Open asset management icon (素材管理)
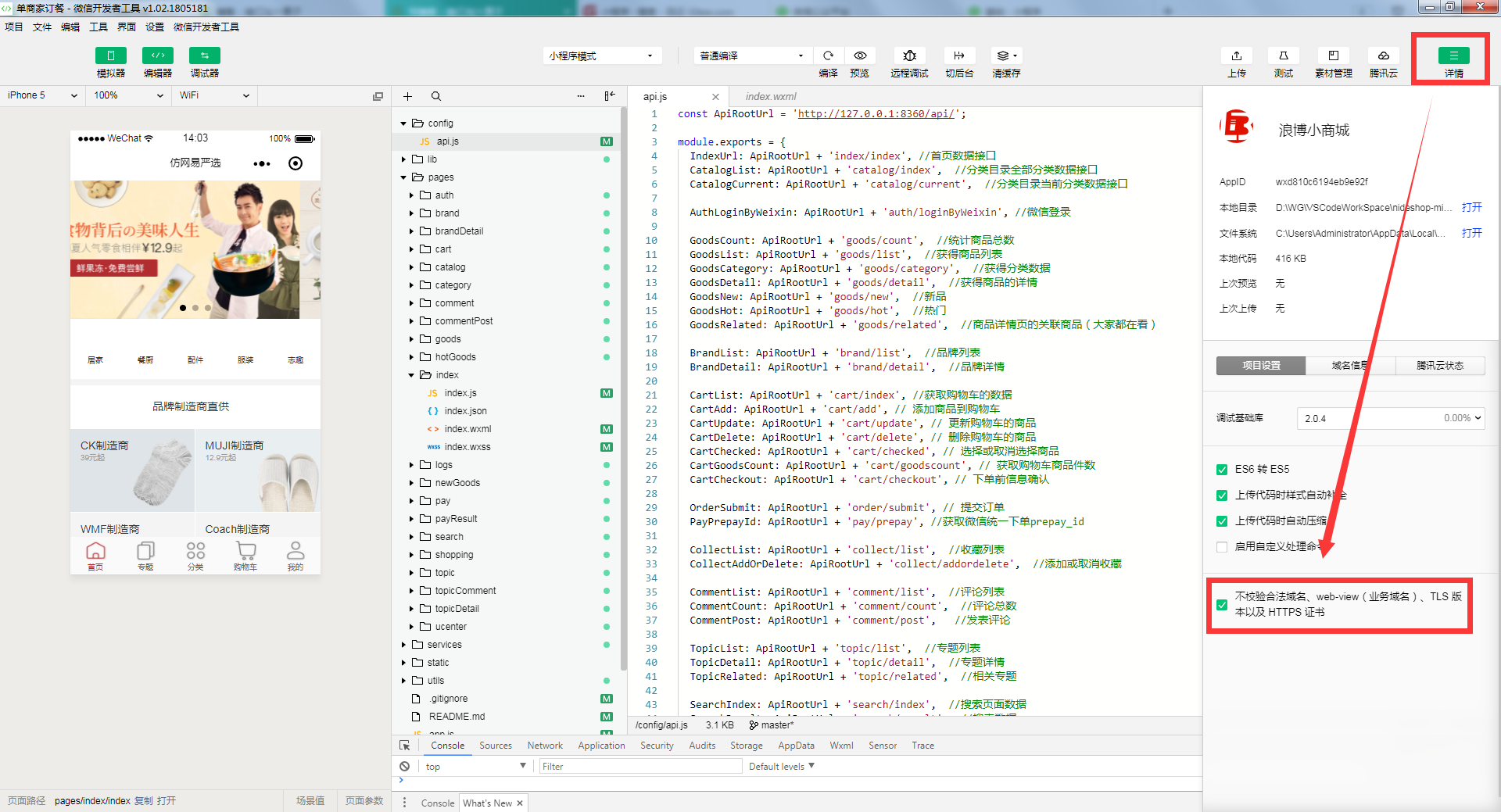This screenshot has height=812, width=1501. click(x=1334, y=55)
